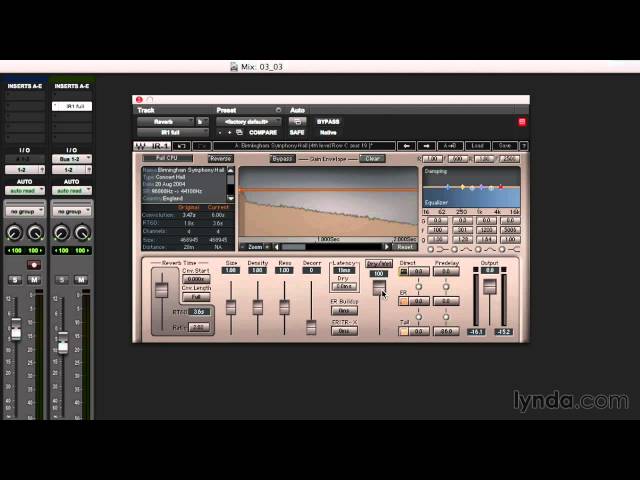Go to next preset with right arrow

pyautogui.click(x=427, y=146)
